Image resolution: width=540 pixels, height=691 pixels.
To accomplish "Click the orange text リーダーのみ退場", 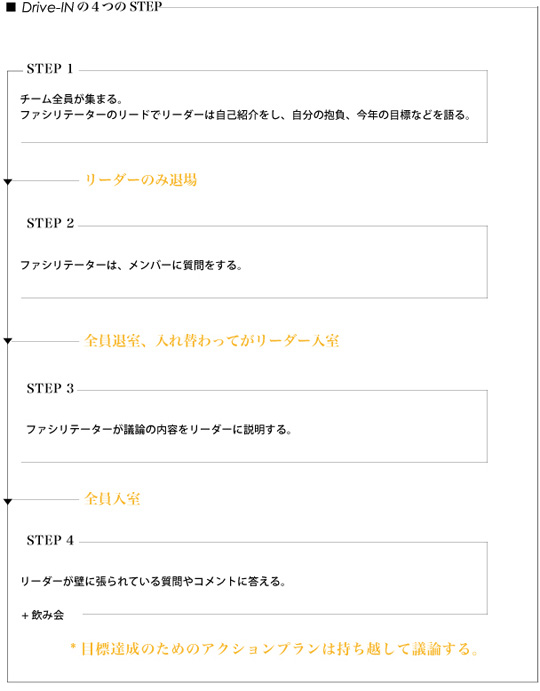I will tap(141, 180).
